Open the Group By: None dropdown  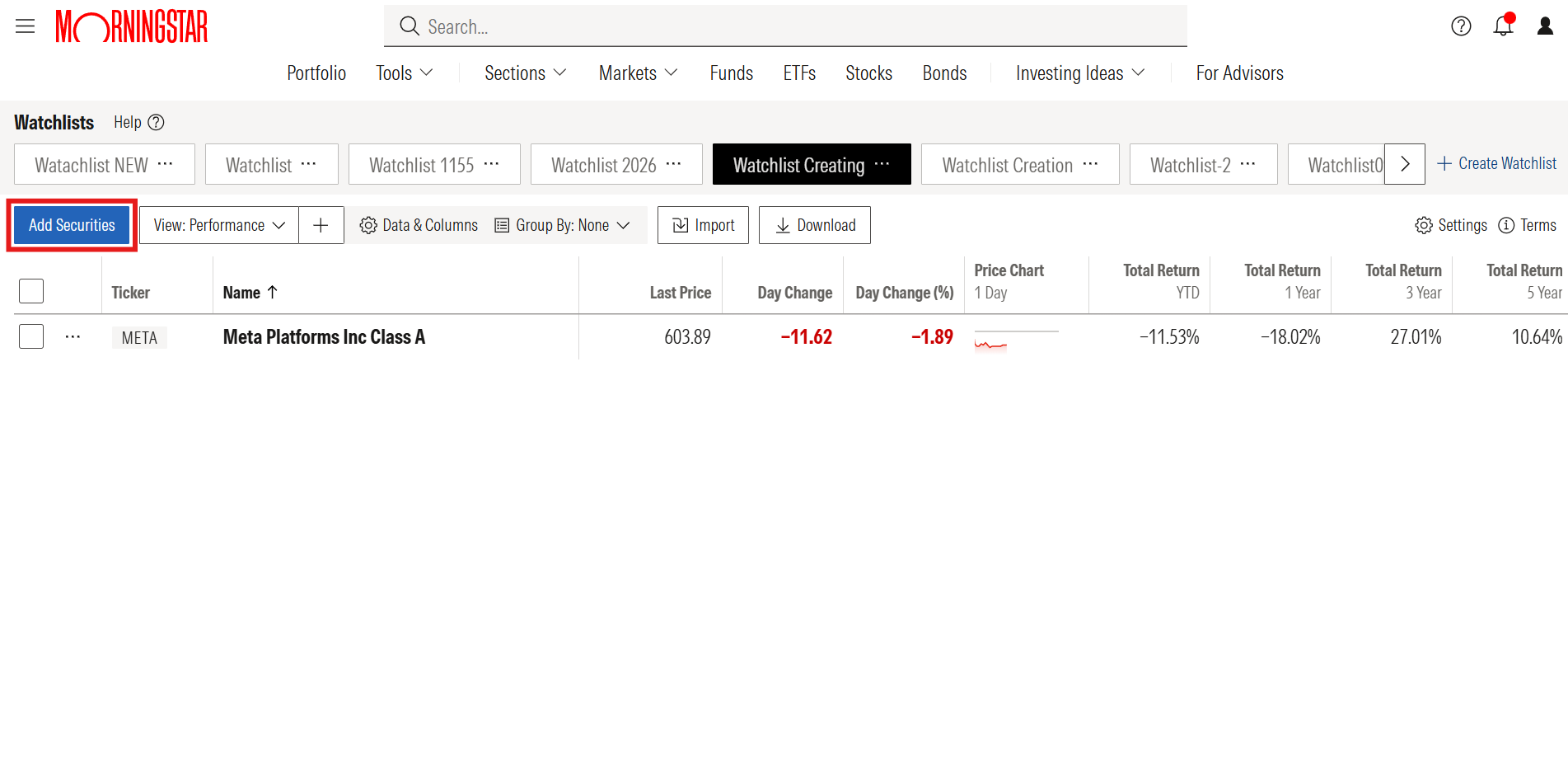pos(563,225)
